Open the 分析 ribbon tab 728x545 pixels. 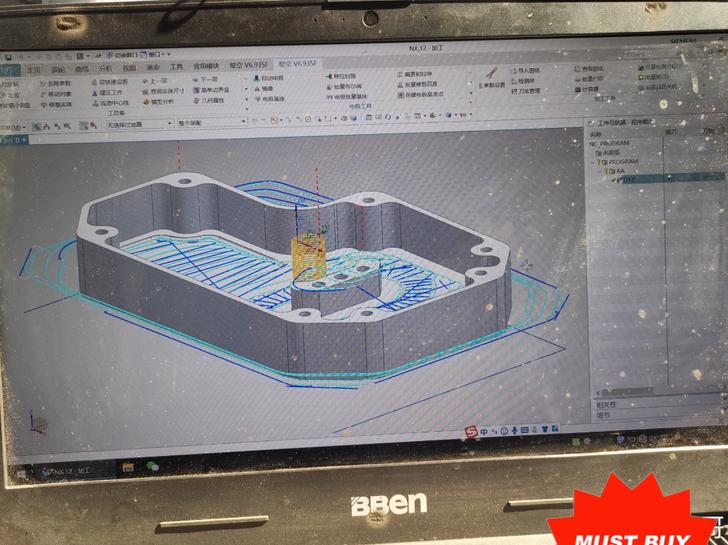tap(107, 69)
